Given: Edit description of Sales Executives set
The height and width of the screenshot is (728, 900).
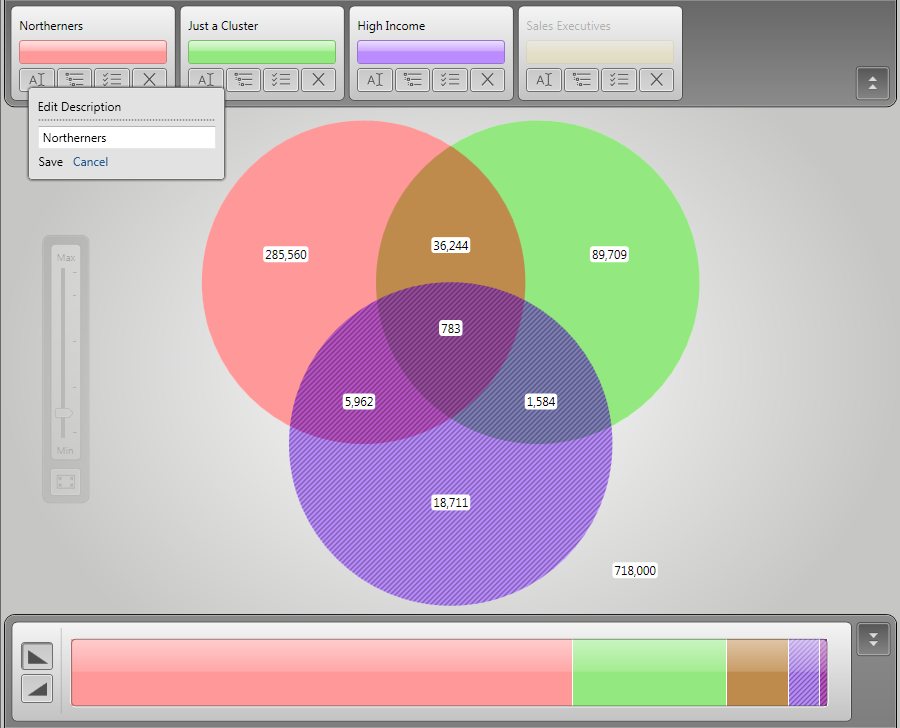Looking at the screenshot, I should click(x=544, y=80).
